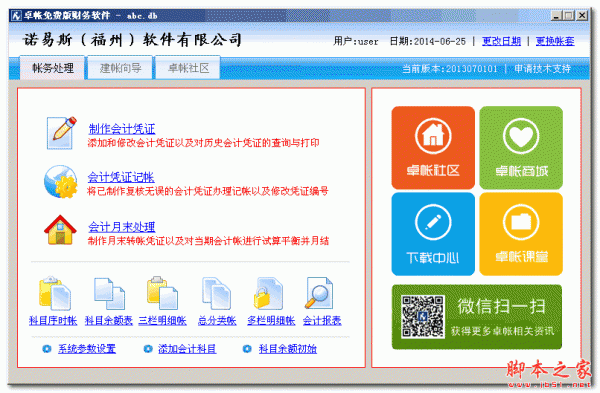Screen dimensions: 600x393
Task: Click the 科目余额表 text link
Action: coord(109,320)
